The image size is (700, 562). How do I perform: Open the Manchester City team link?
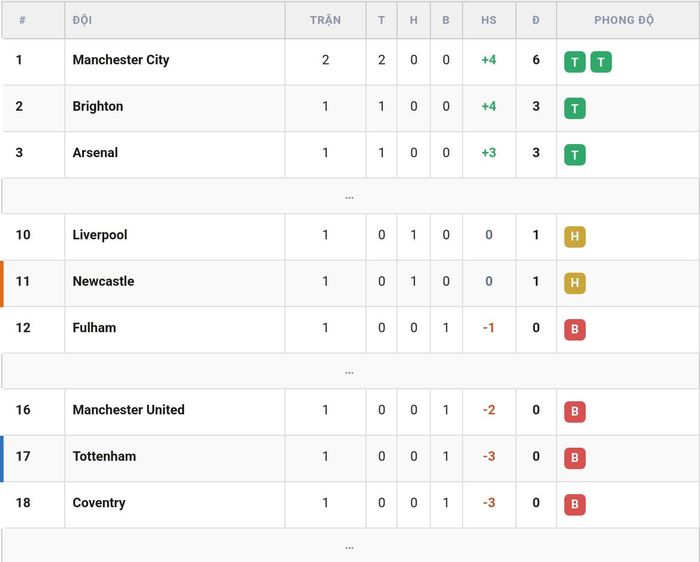pyautogui.click(x=121, y=60)
